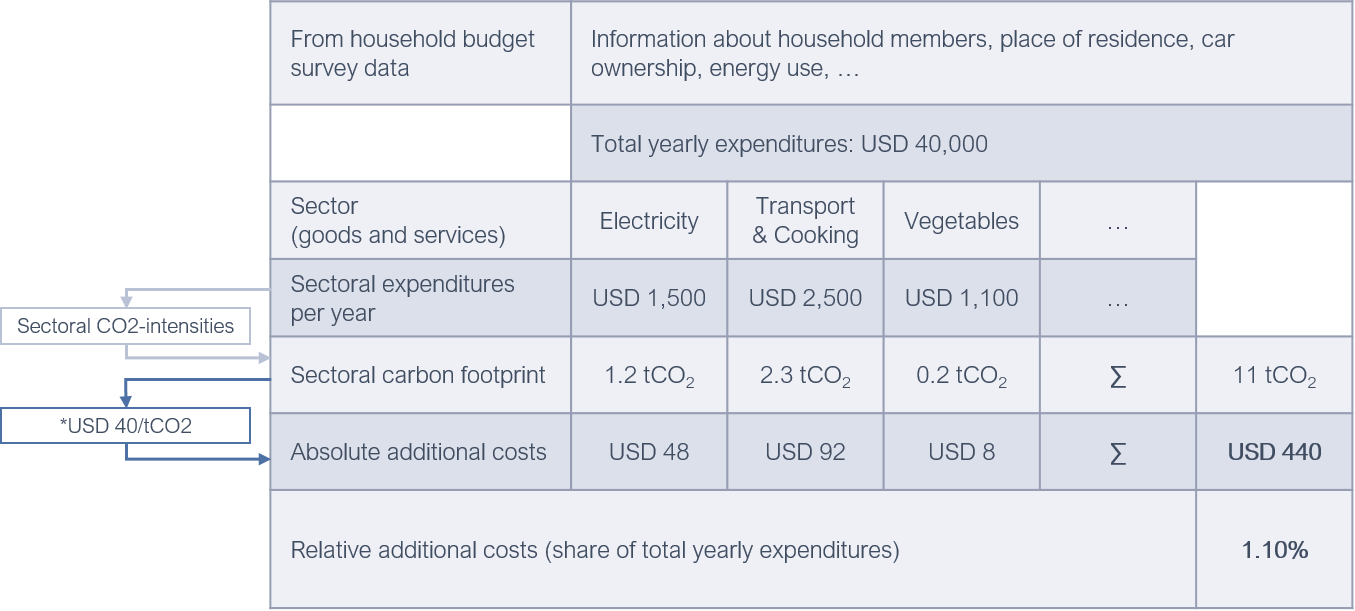1355x611 pixels.
Task: Select the Transport & Cooking header cell
Action: pos(805,221)
